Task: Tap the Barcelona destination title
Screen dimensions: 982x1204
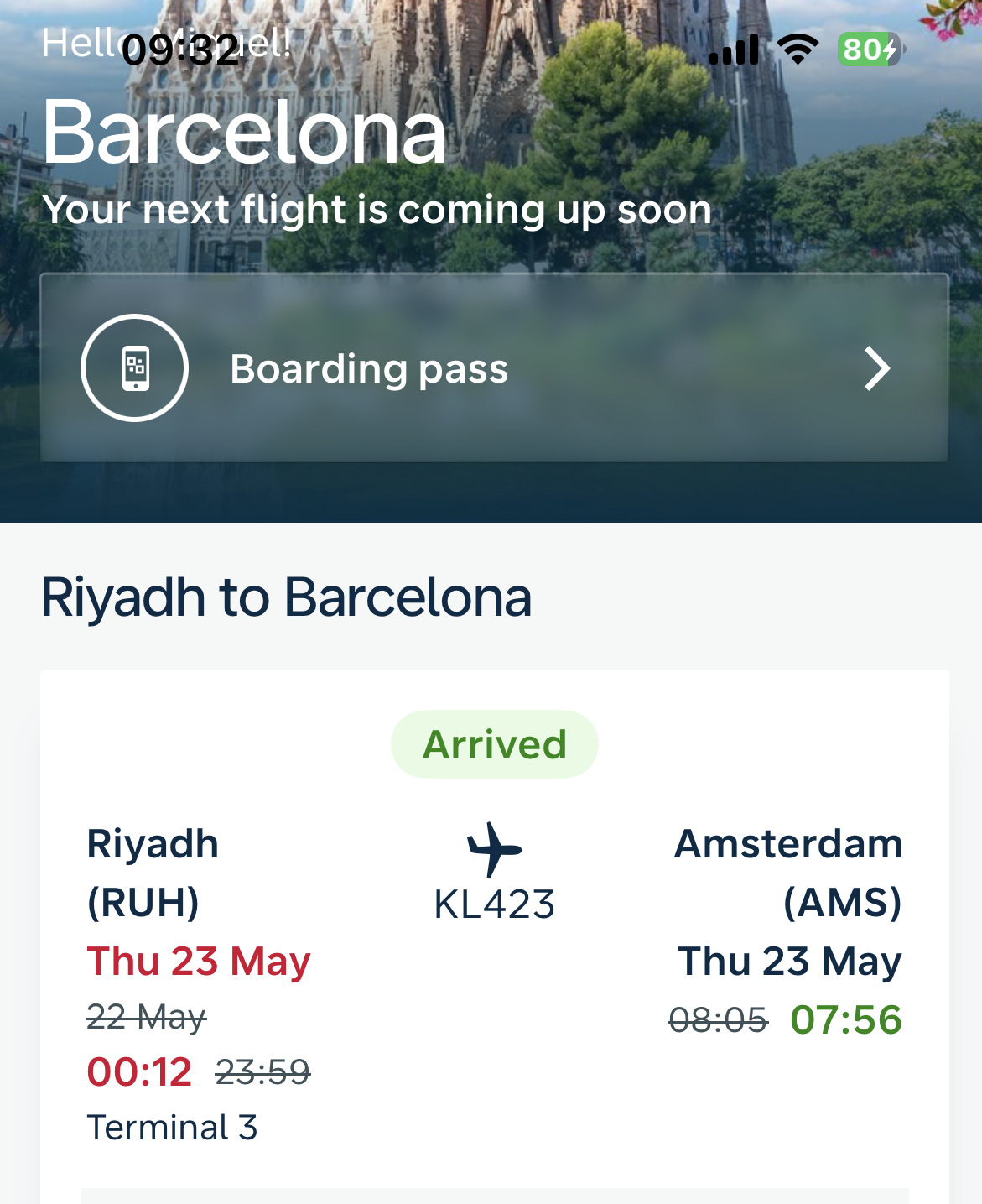Action: pos(244,132)
